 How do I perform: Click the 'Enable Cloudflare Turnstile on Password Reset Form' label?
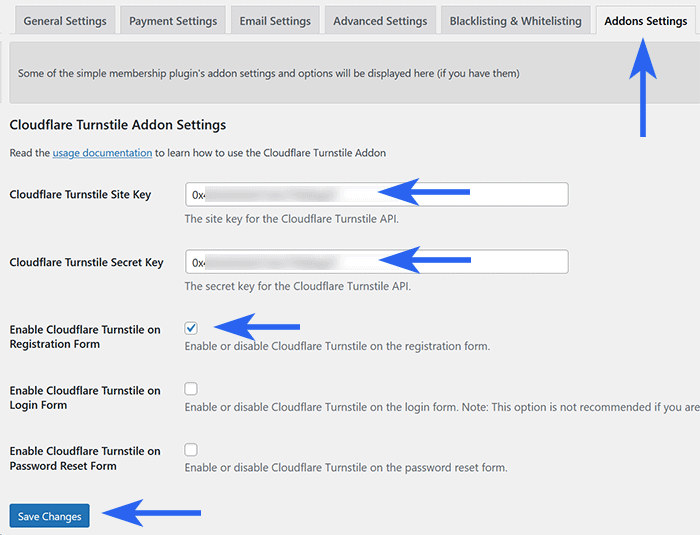tap(84, 459)
